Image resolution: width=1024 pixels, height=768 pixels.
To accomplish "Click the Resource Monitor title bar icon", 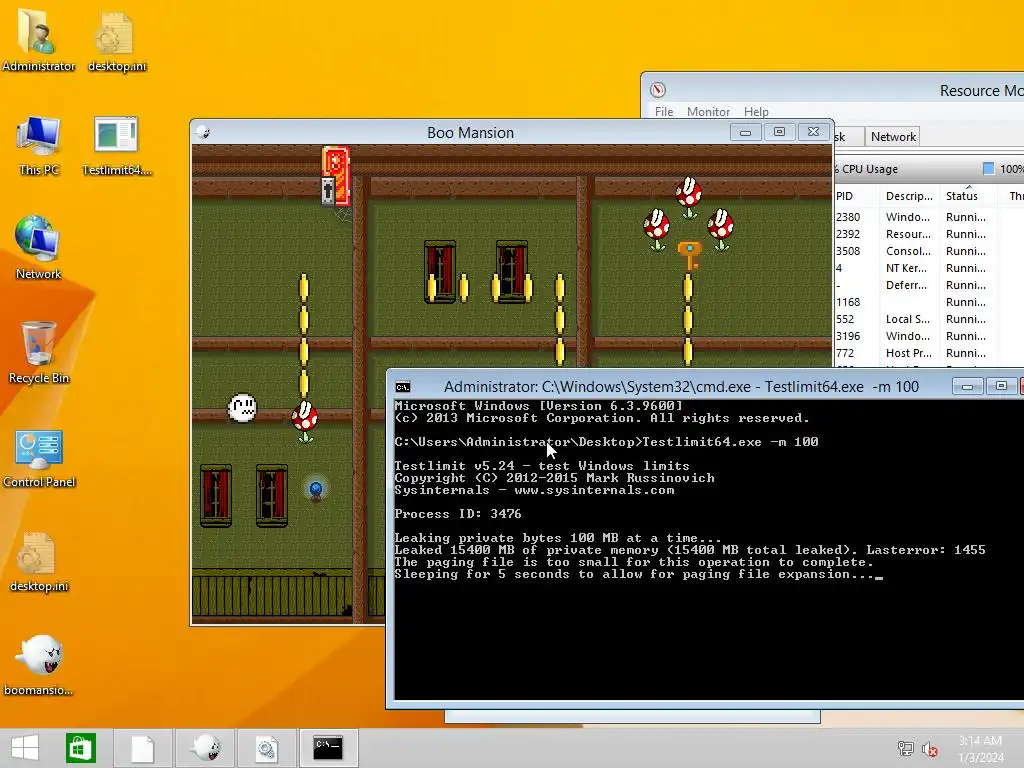I will pos(658,90).
